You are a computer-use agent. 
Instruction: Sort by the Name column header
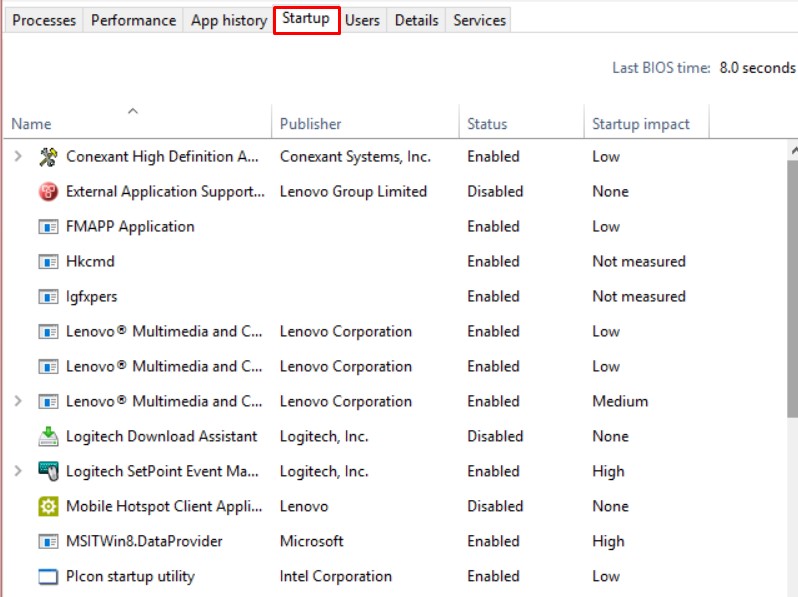pos(137,124)
